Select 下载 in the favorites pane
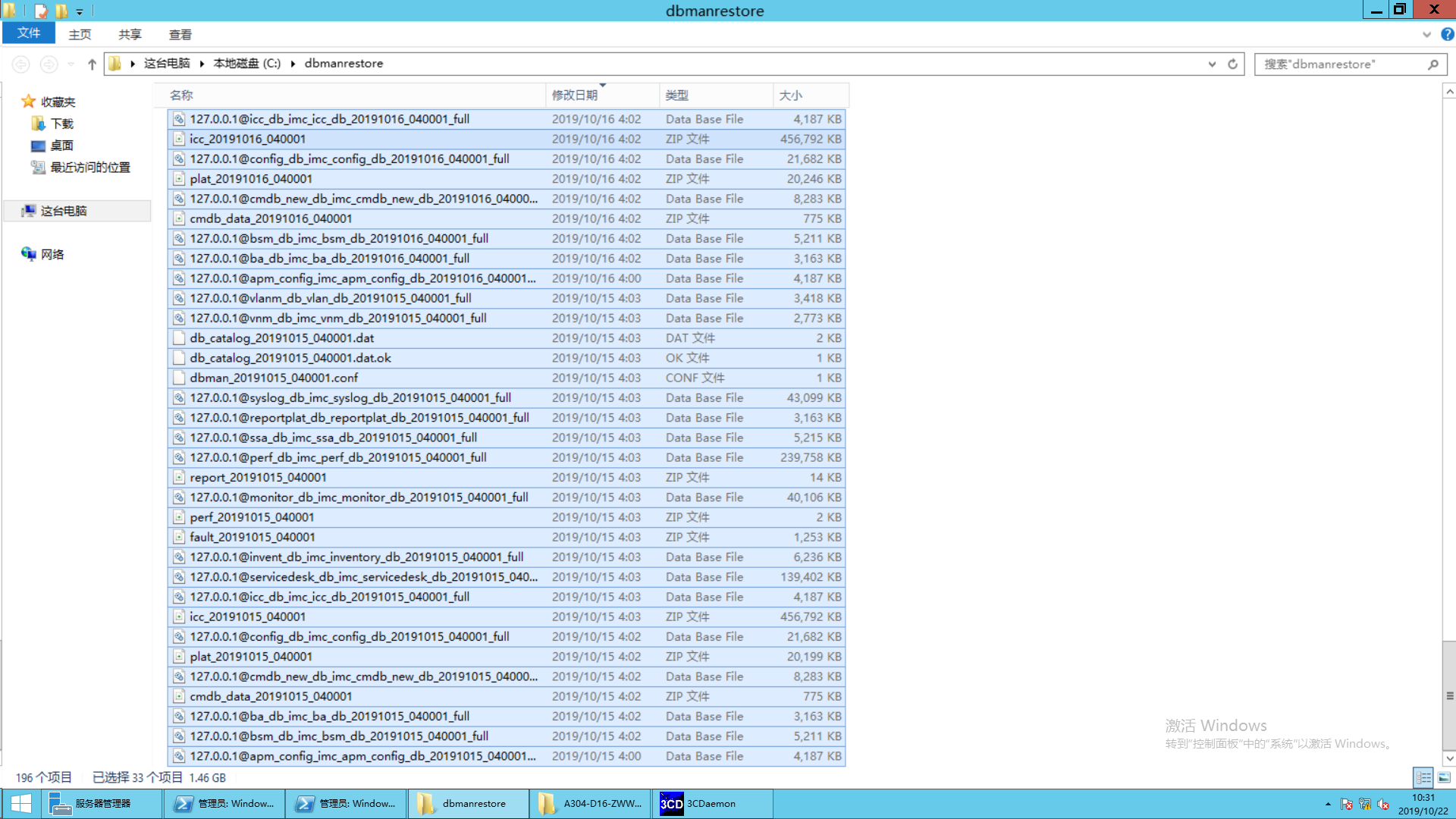 coord(61,124)
